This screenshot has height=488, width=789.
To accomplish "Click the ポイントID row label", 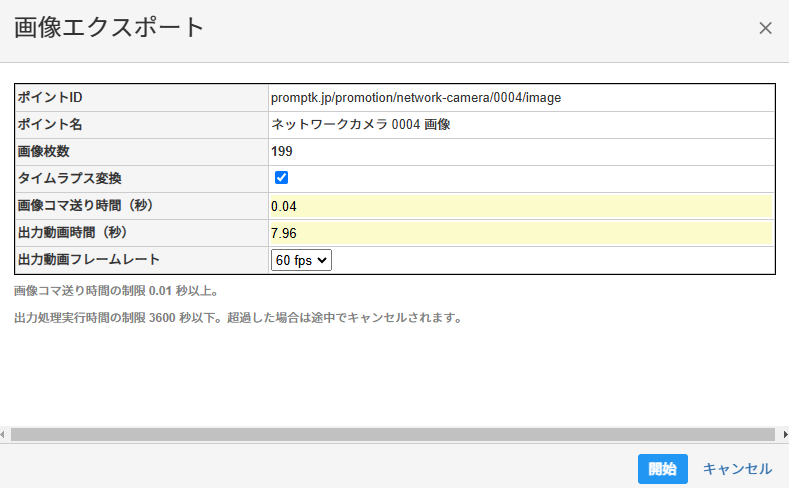I will 50,97.
